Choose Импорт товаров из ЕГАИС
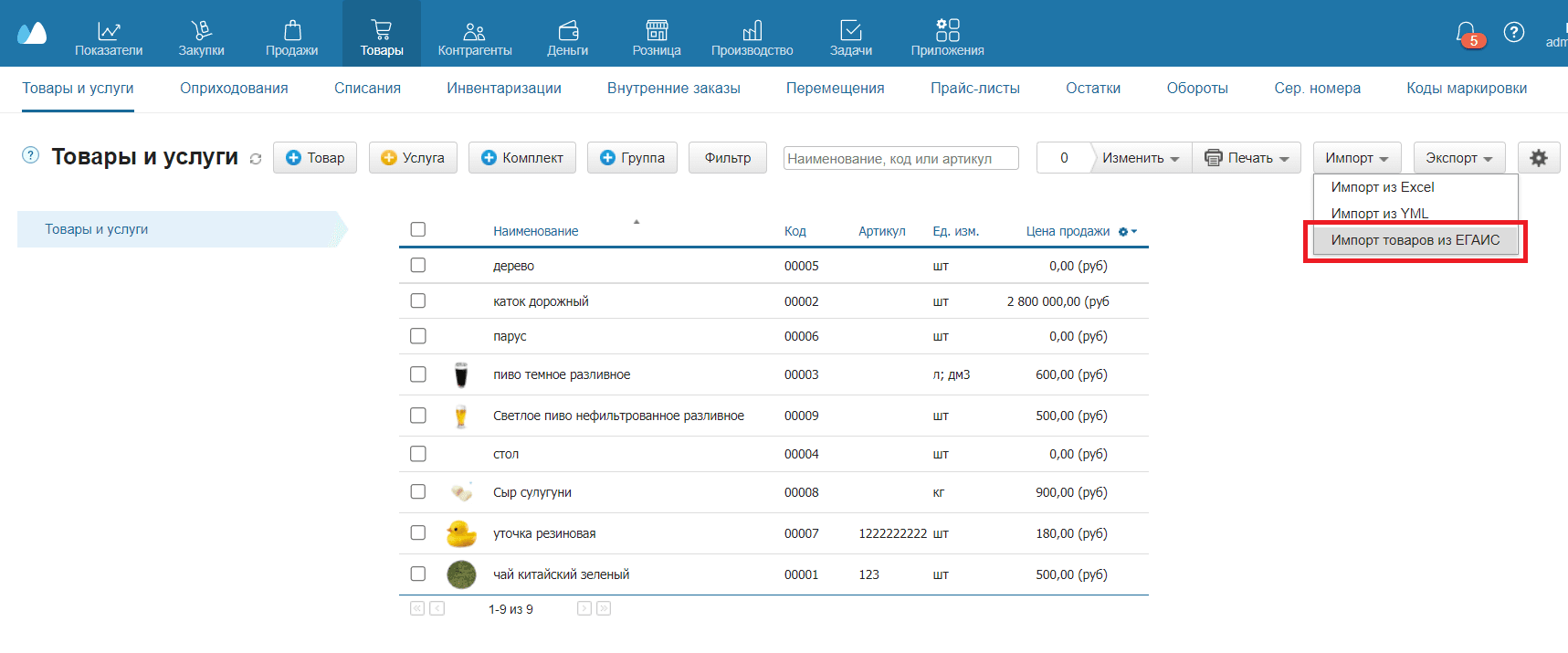 [x=1415, y=240]
